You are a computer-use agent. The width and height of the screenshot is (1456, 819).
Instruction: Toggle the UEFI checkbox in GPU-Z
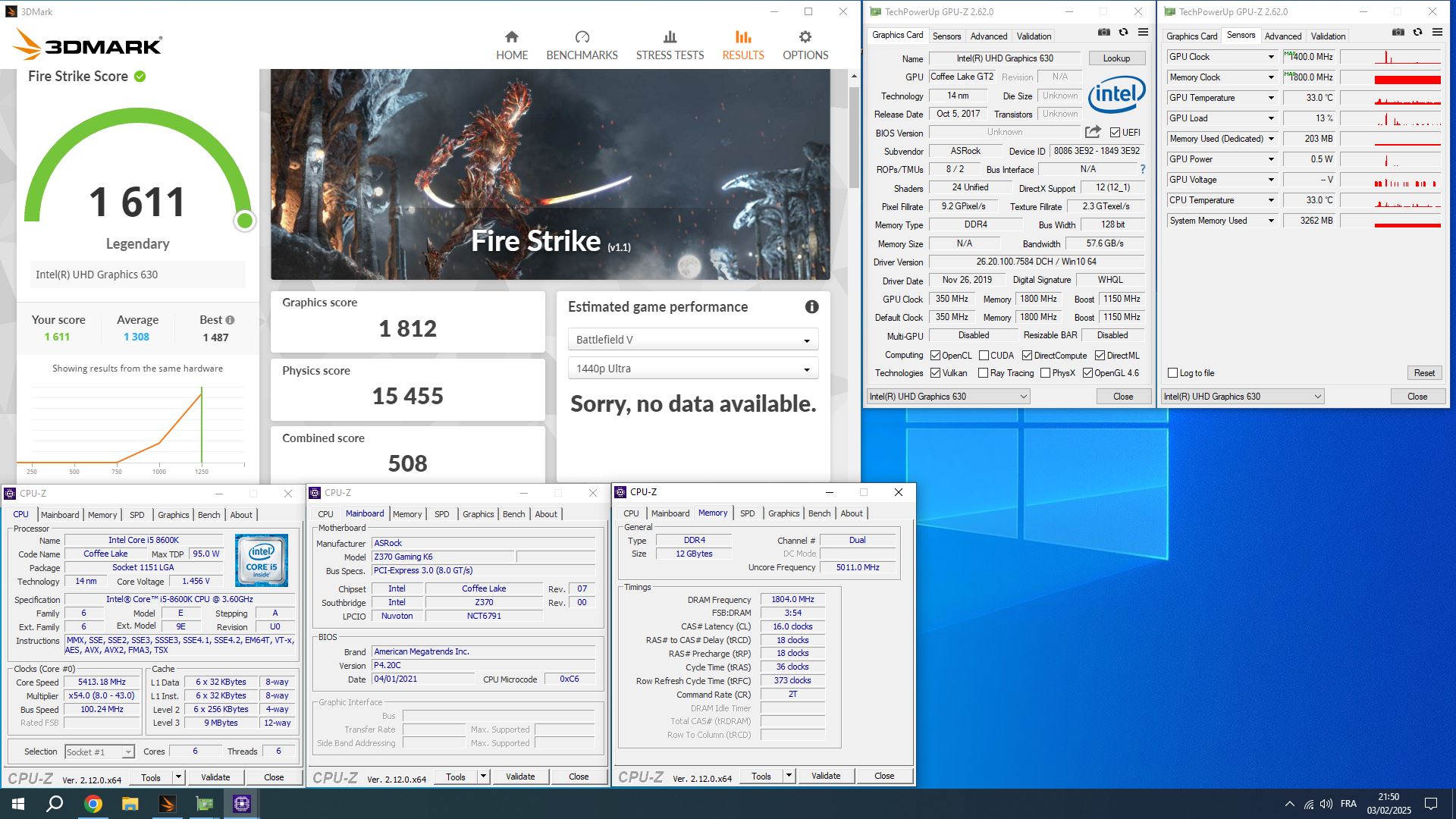(1115, 133)
